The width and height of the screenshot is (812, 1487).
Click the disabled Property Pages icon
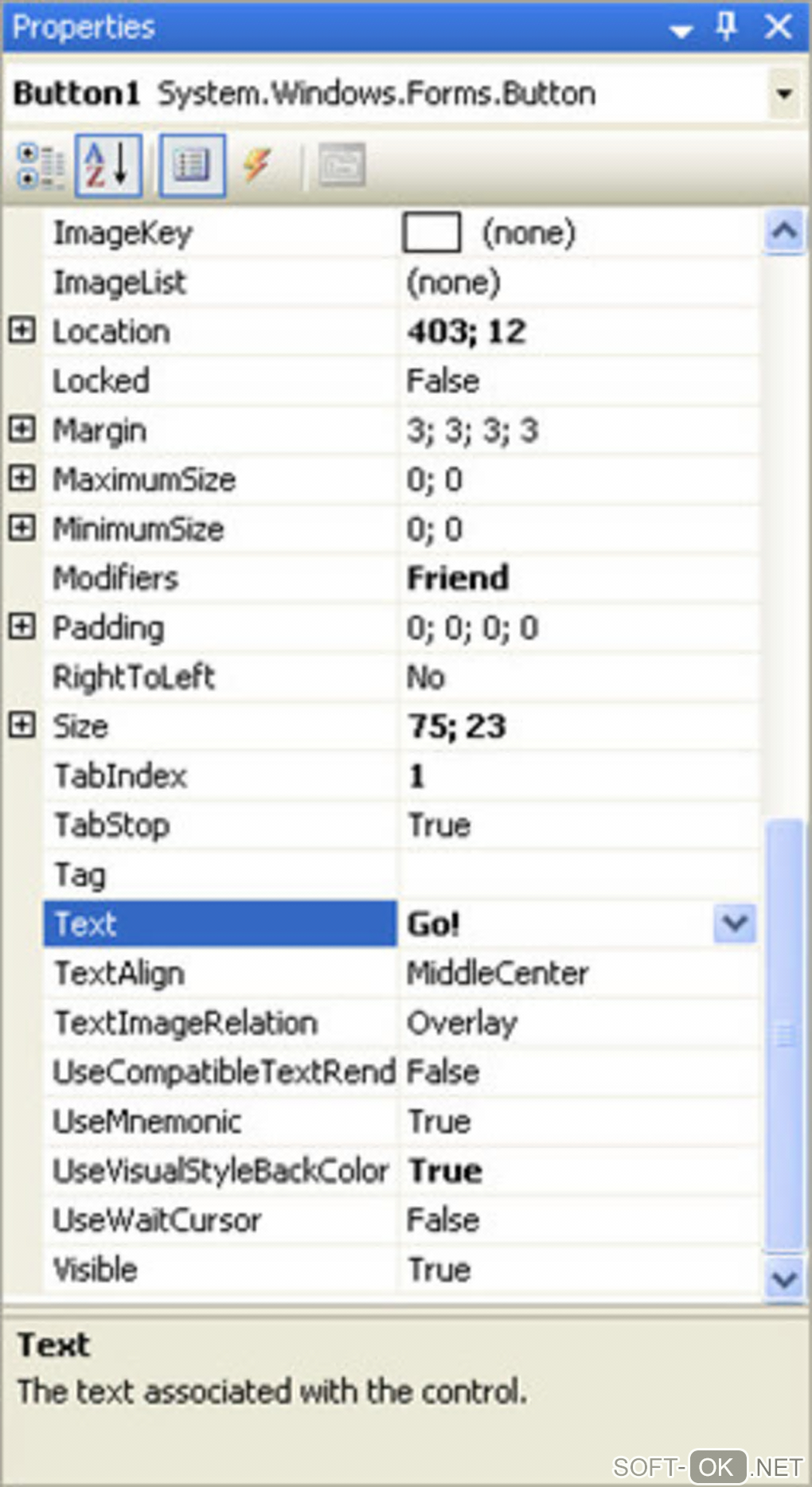[342, 166]
